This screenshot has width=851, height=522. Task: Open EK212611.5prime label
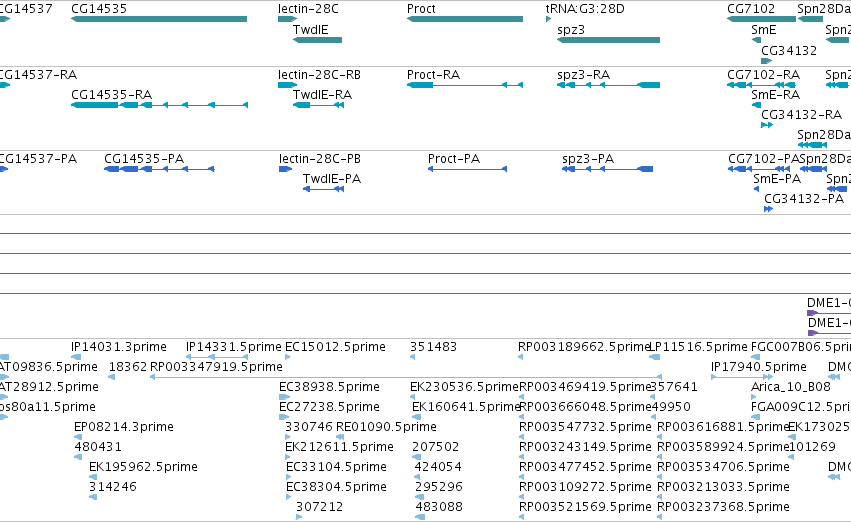[339, 447]
